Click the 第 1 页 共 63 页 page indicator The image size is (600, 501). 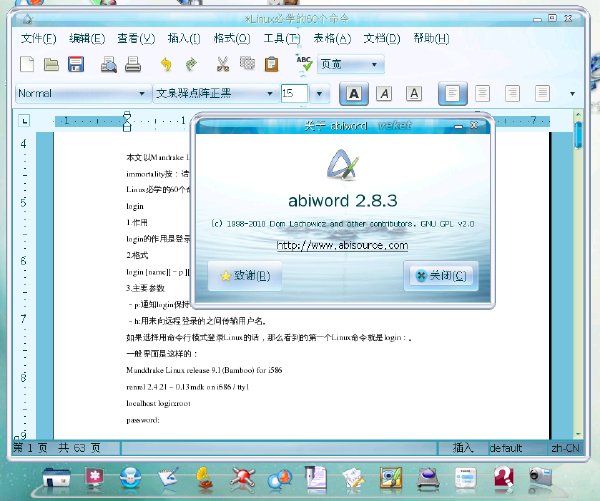pos(57,448)
